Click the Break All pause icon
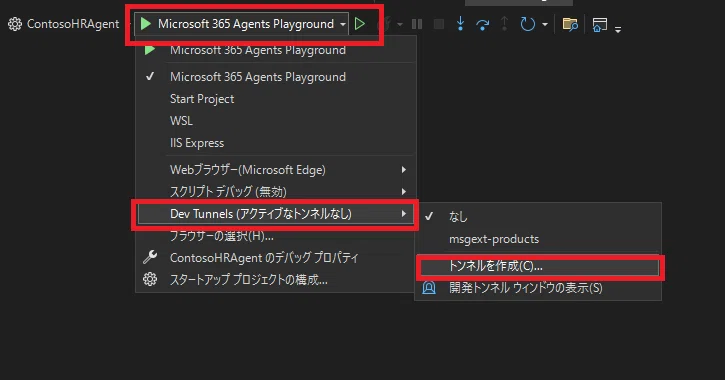The height and width of the screenshot is (380, 725). pyautogui.click(x=417, y=24)
